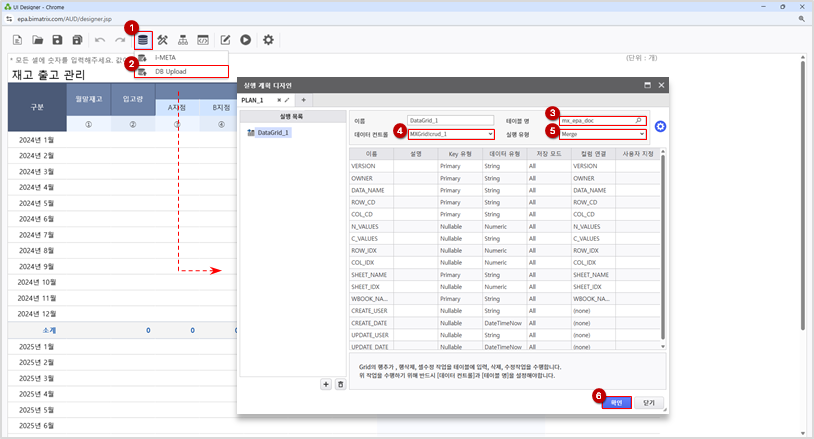Click the DataGrid_1 name input field
The width and height of the screenshot is (814, 439).
pos(451,120)
